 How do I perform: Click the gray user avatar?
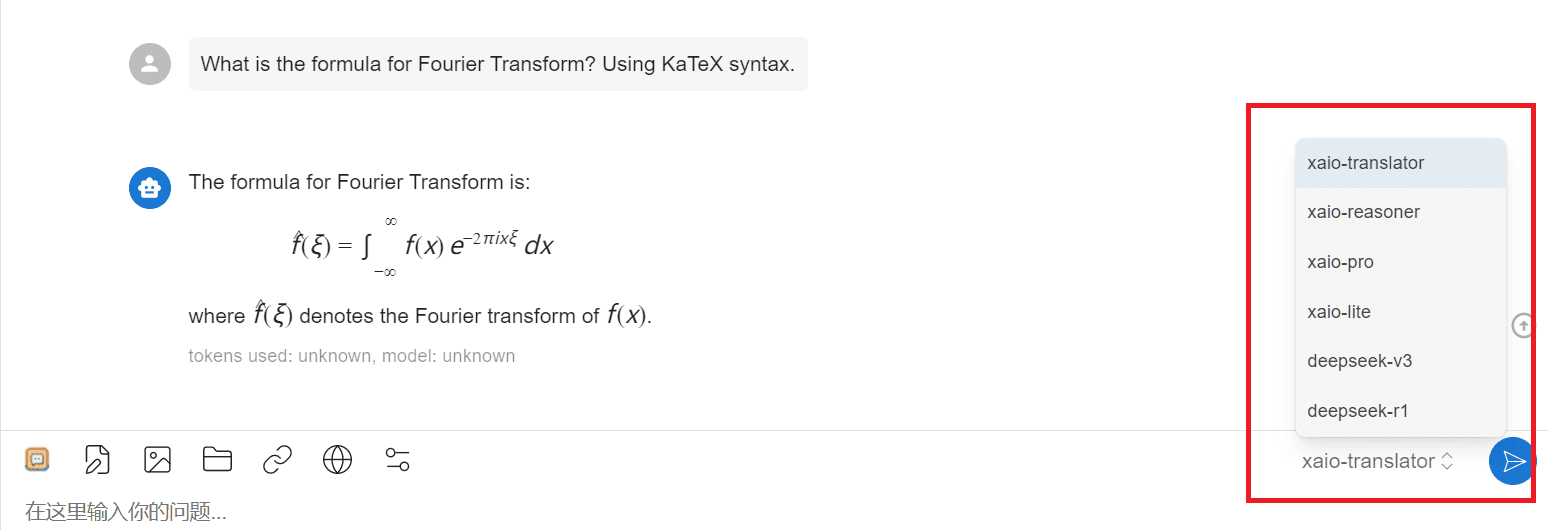(150, 64)
